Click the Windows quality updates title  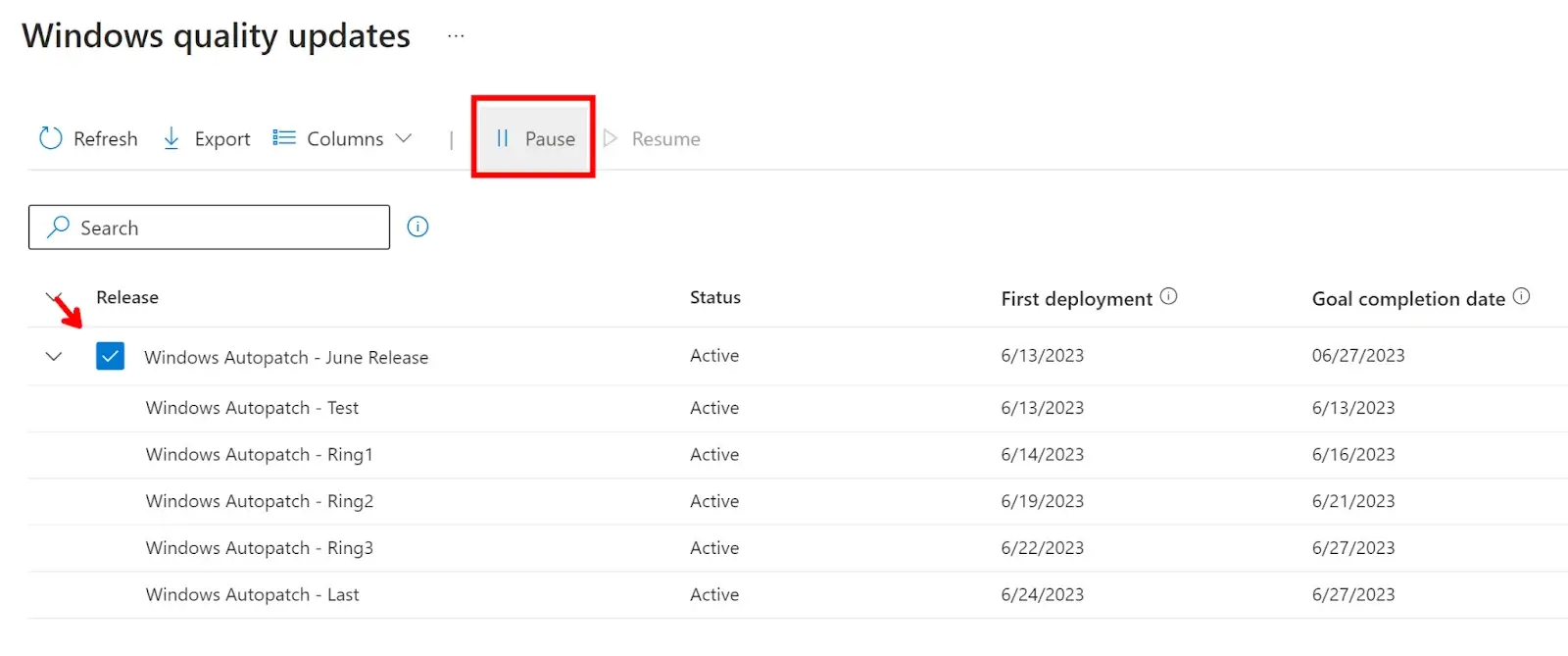click(x=217, y=35)
